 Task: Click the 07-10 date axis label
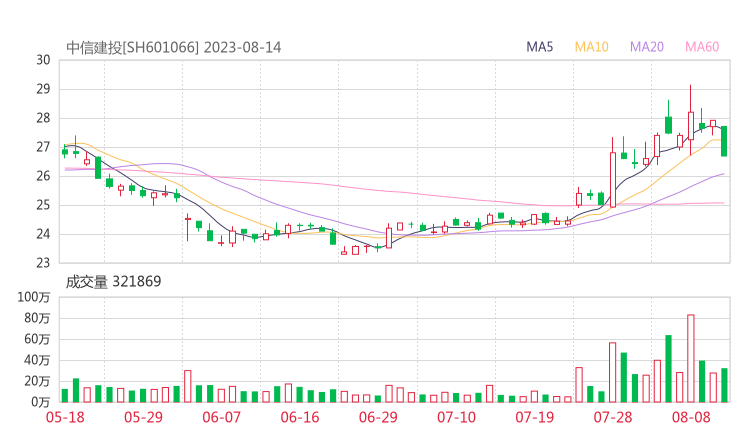point(456,417)
